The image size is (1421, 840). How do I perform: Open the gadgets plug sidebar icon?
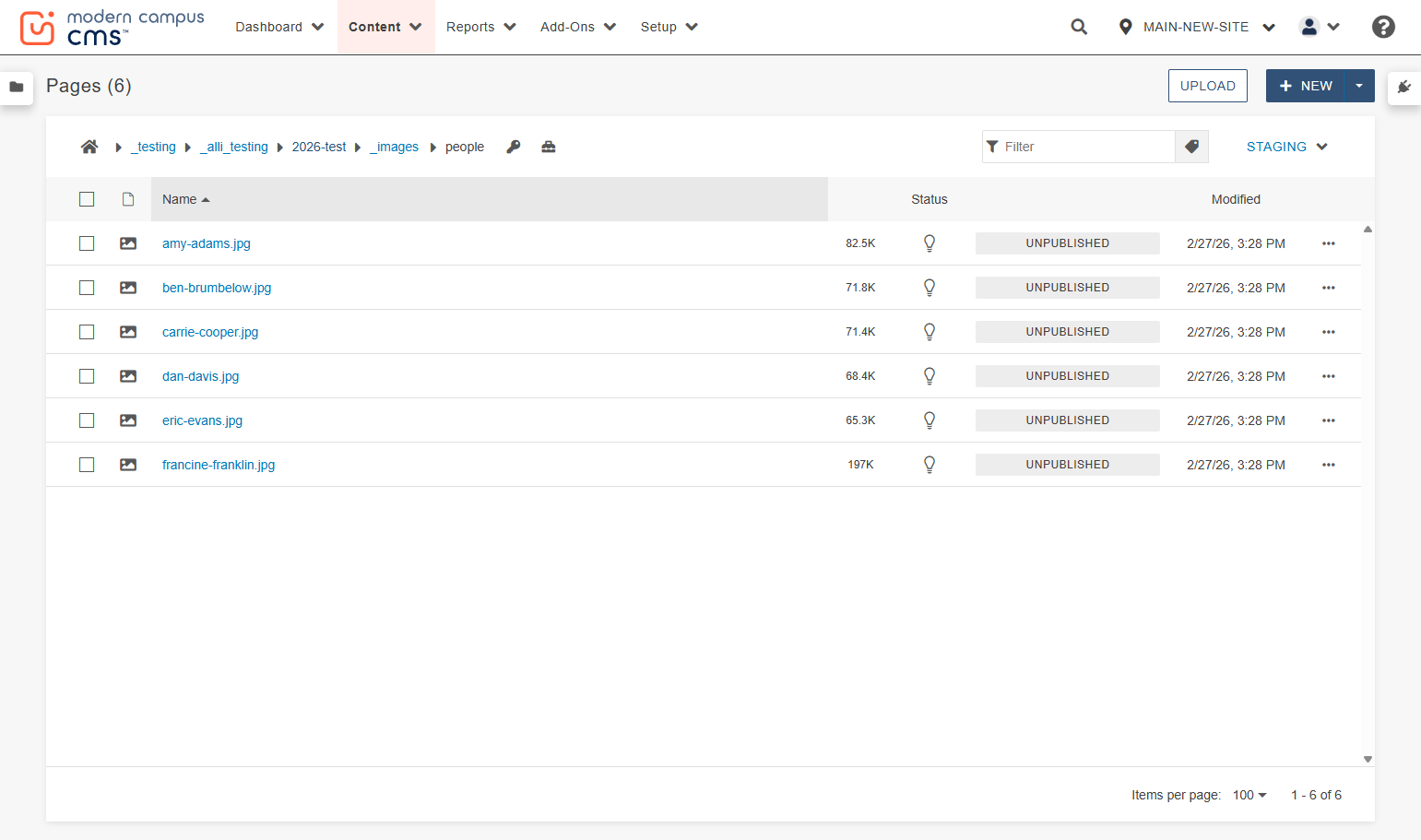1404,87
